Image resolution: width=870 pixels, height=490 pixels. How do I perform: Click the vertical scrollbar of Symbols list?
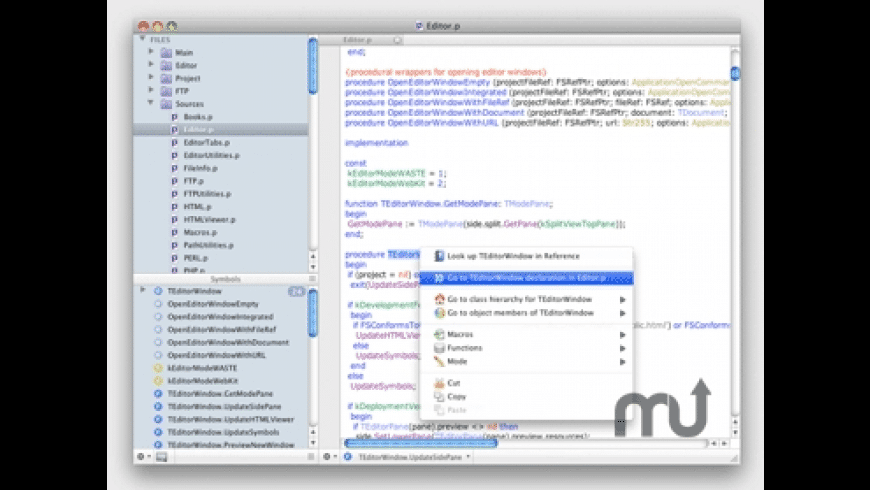[x=313, y=312]
